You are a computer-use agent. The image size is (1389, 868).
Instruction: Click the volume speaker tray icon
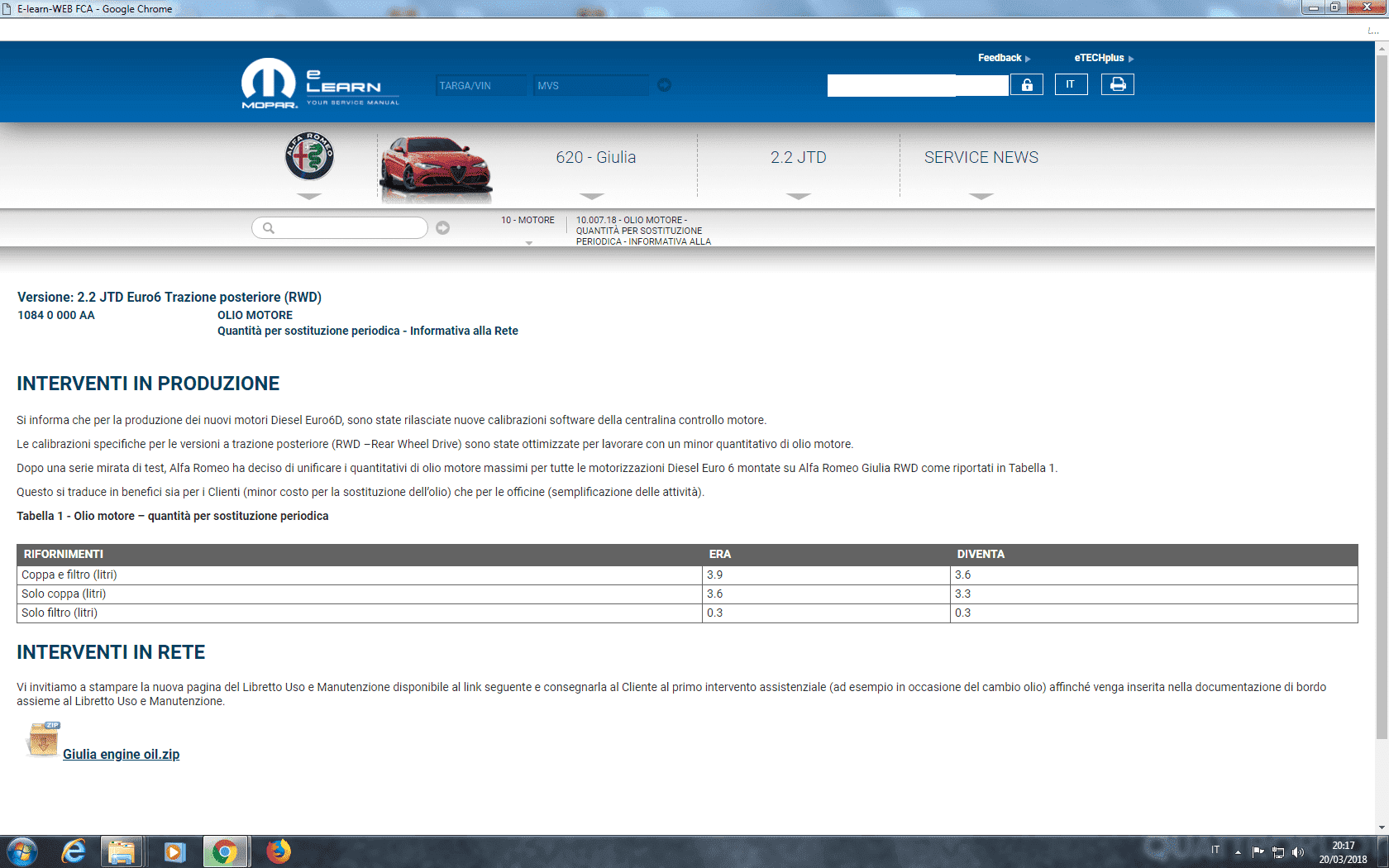pos(1298,852)
